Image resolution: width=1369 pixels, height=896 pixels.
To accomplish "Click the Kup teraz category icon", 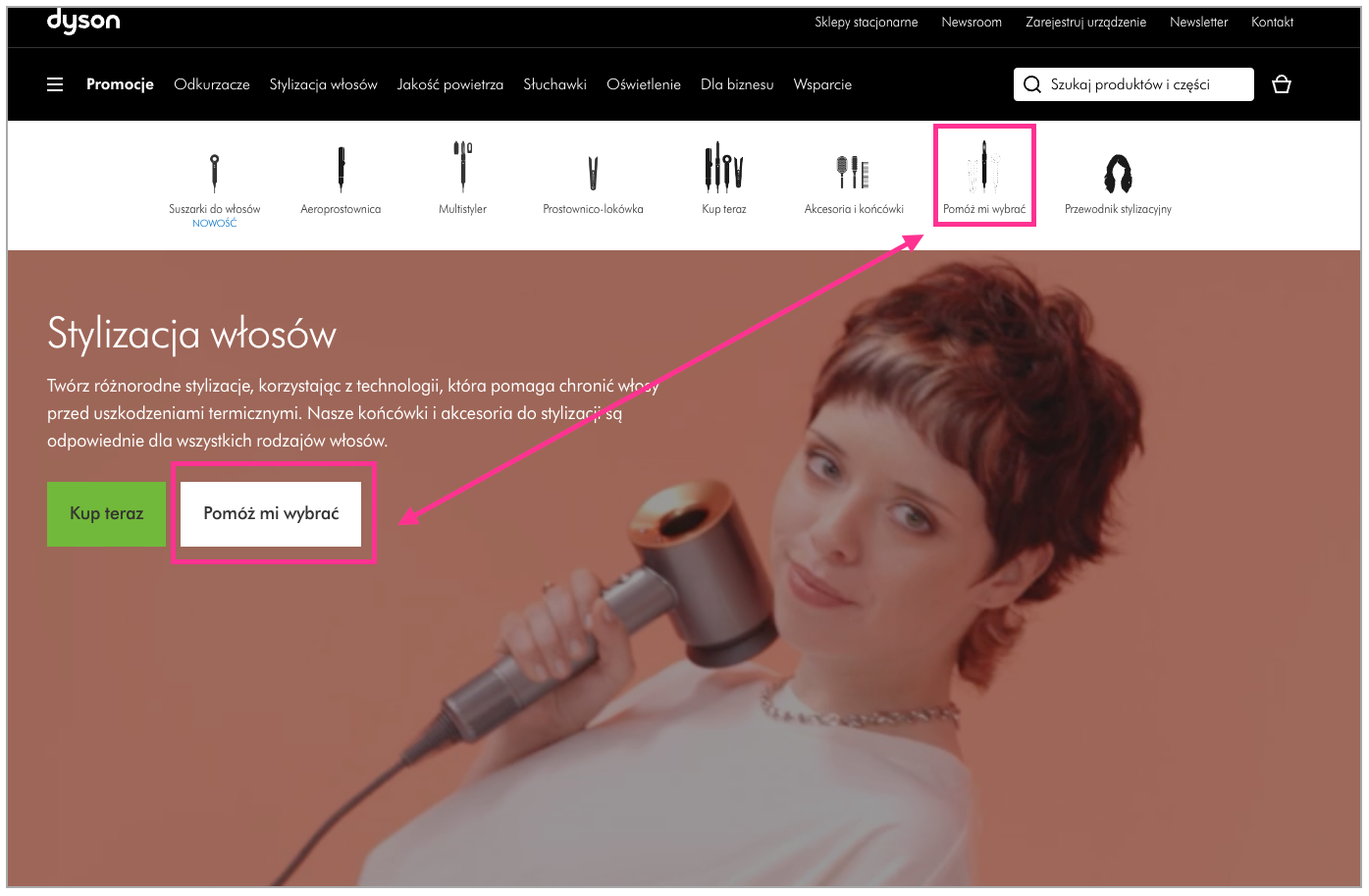I will click(723, 166).
